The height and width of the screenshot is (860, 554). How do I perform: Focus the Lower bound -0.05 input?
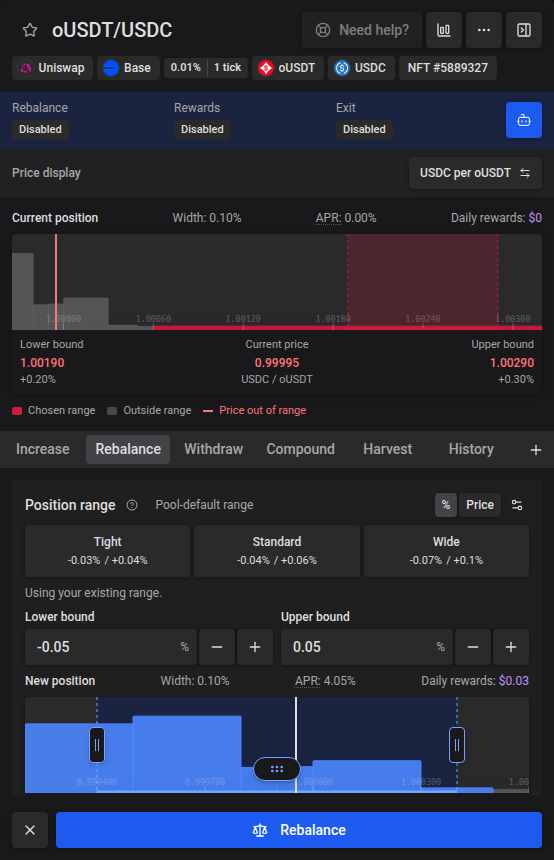[111, 647]
